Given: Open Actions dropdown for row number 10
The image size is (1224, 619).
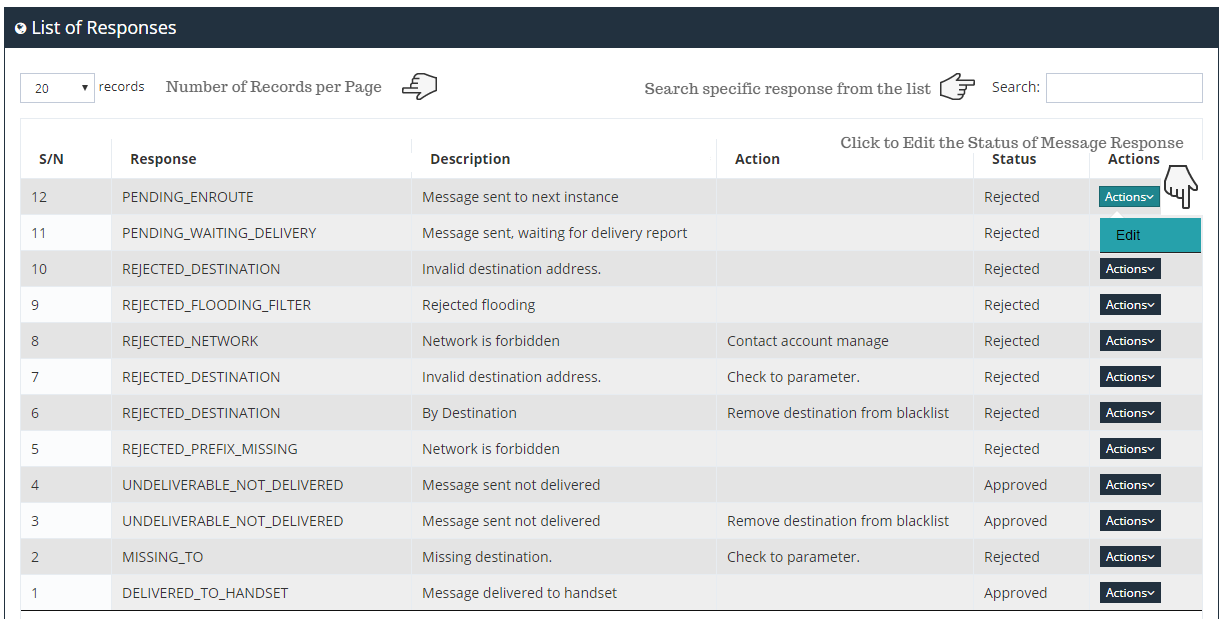Looking at the screenshot, I should pyautogui.click(x=1130, y=269).
